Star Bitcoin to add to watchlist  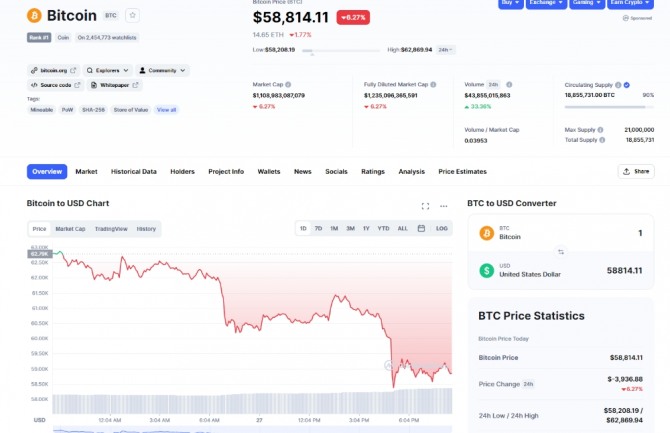133,15
